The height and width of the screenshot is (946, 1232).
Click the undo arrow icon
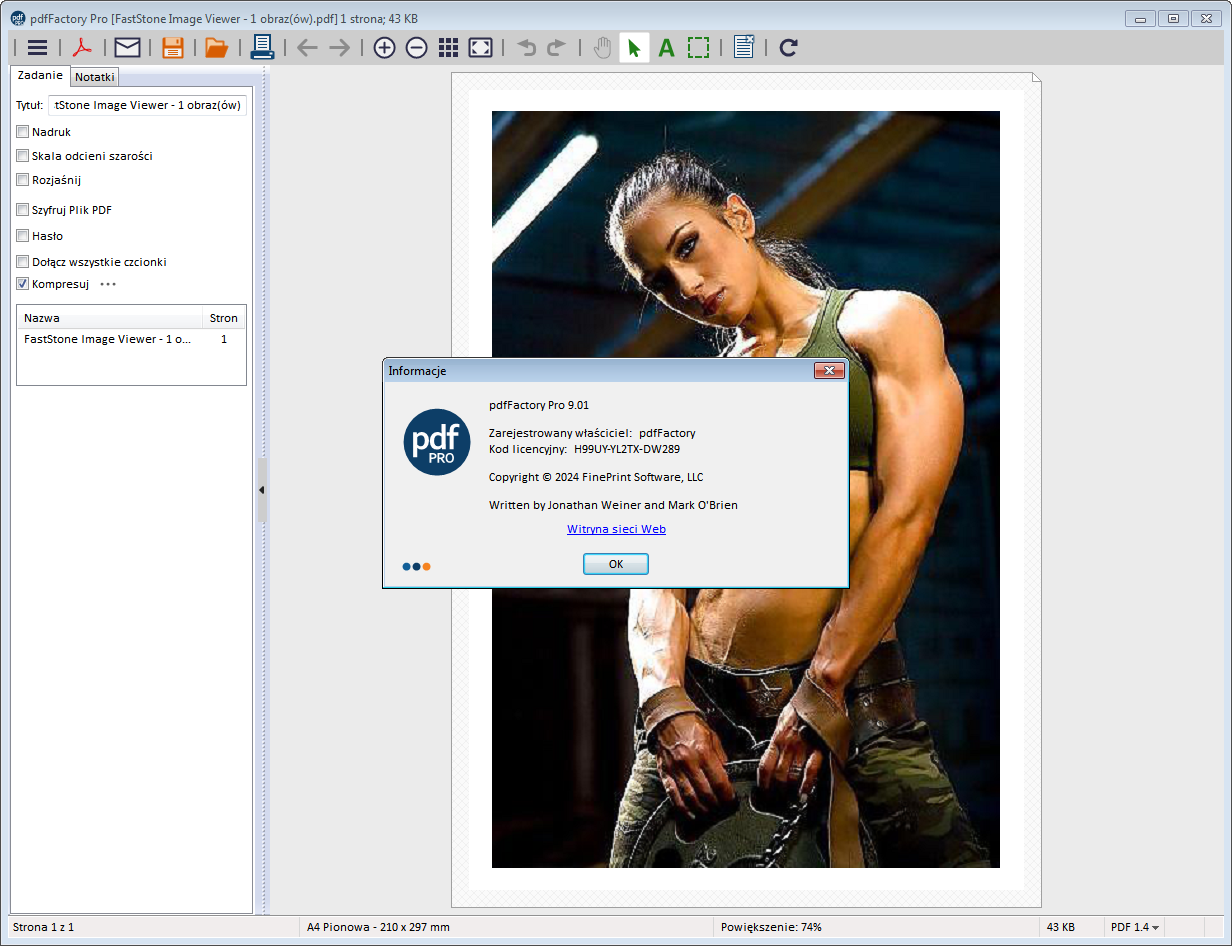(x=527, y=47)
